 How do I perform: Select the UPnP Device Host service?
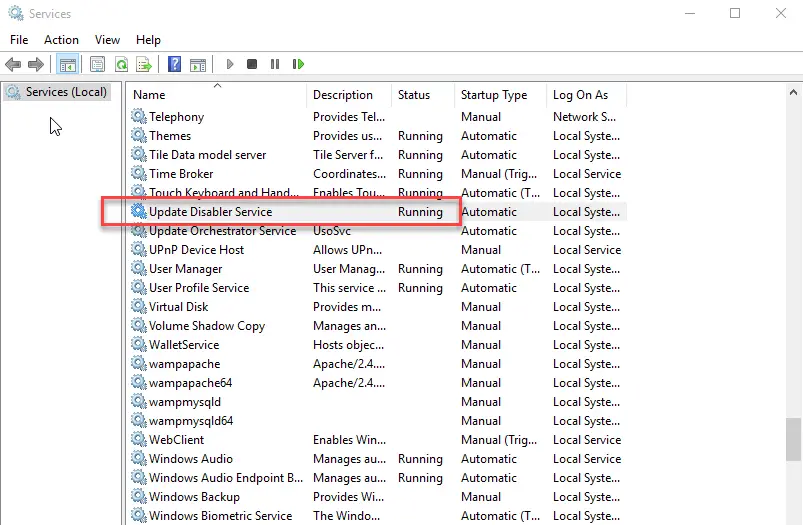coord(377,250)
